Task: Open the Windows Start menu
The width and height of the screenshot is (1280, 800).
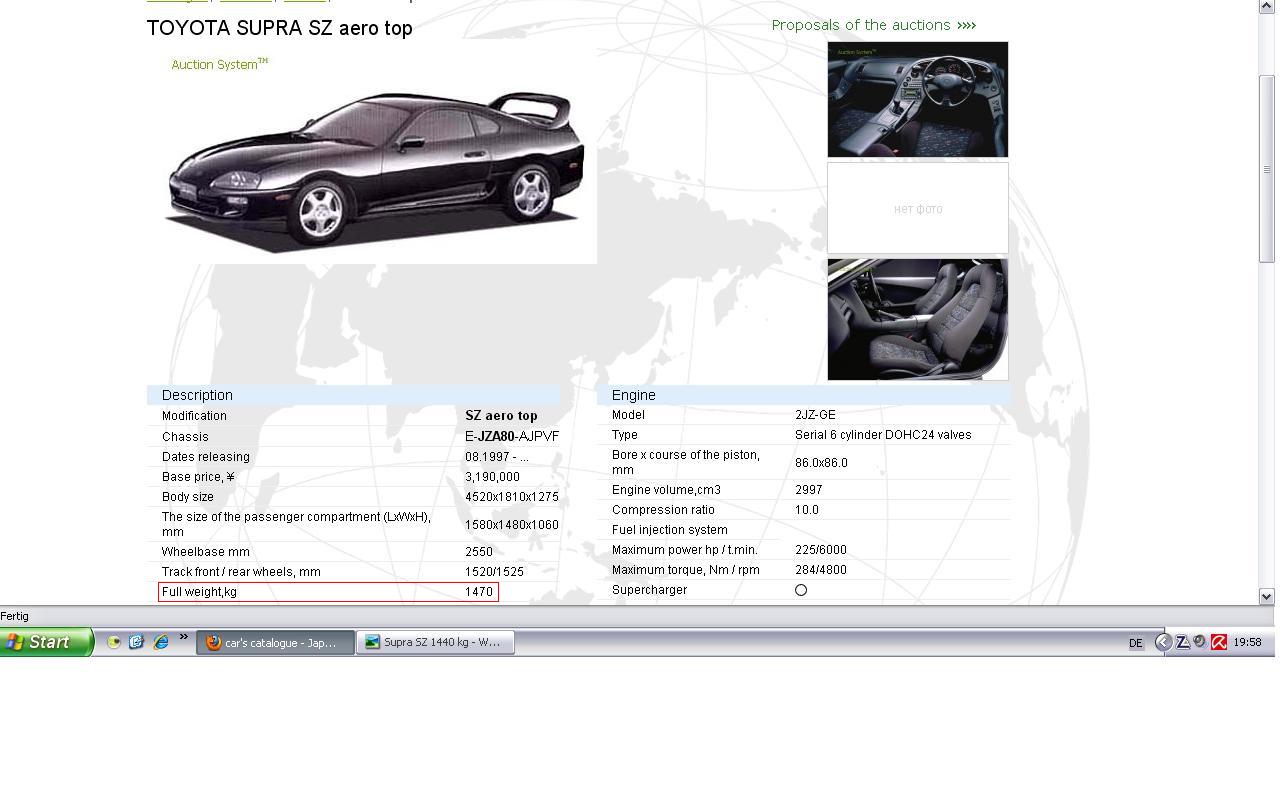Action: tap(46, 642)
